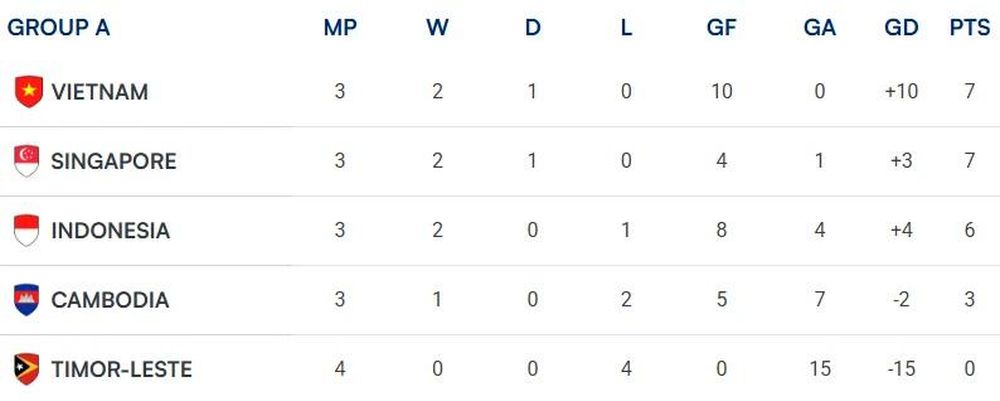This screenshot has height=401, width=1000.
Task: Click the W column header
Action: pyautogui.click(x=438, y=28)
